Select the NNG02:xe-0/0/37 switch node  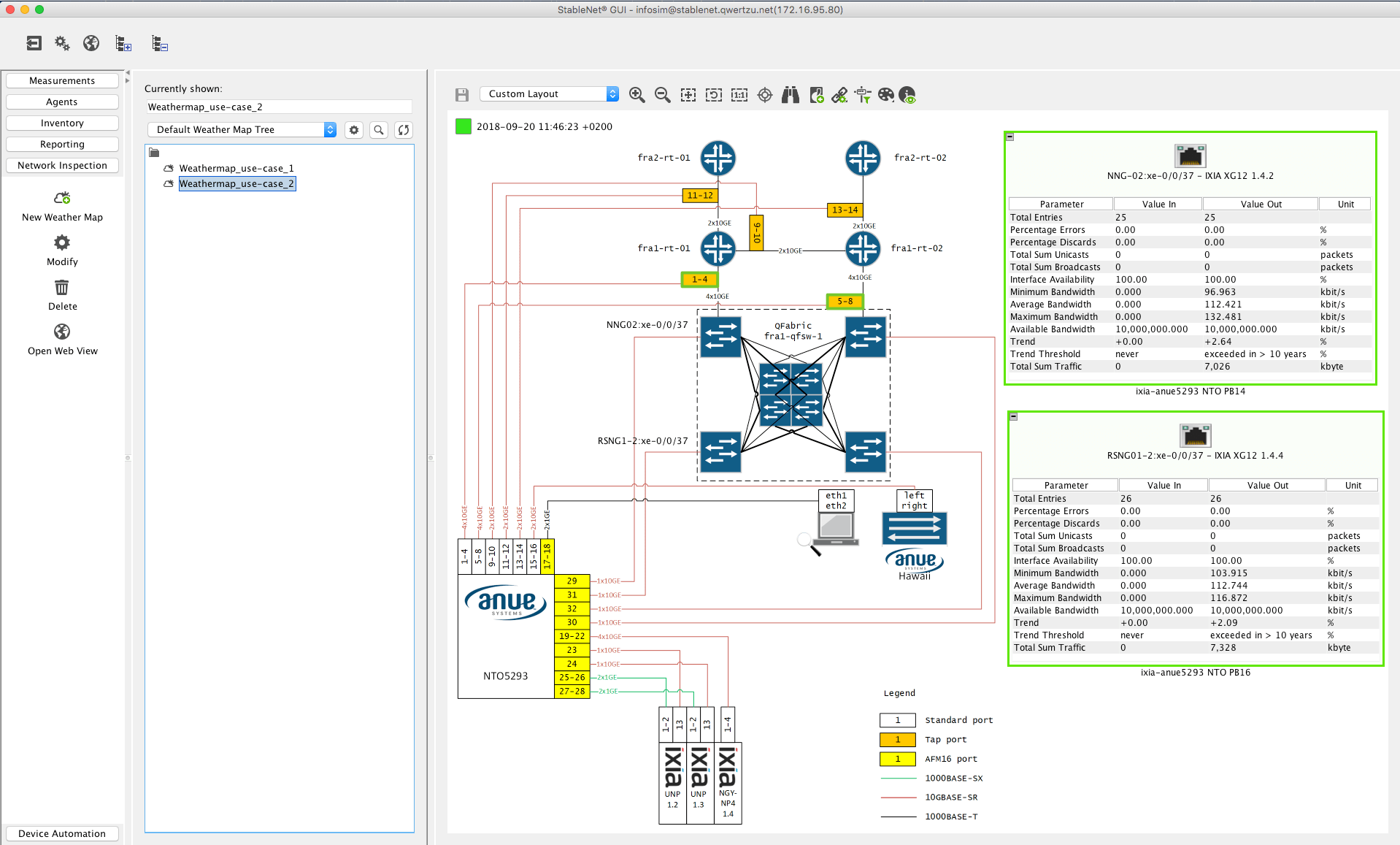[x=720, y=337]
